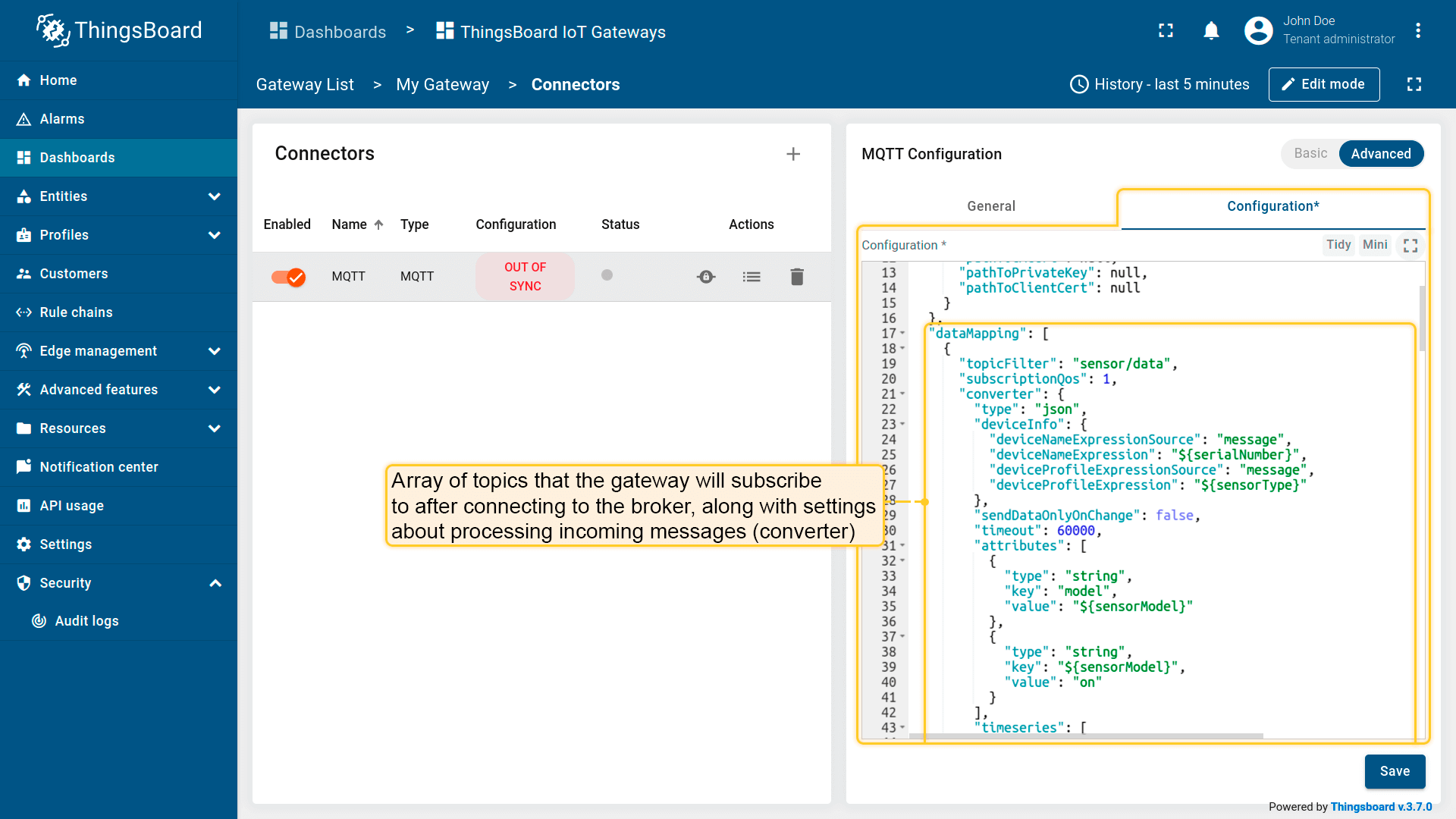Viewport: 1456px width, 819px height.
Task: Click the user avatar icon
Action: 1259,30
